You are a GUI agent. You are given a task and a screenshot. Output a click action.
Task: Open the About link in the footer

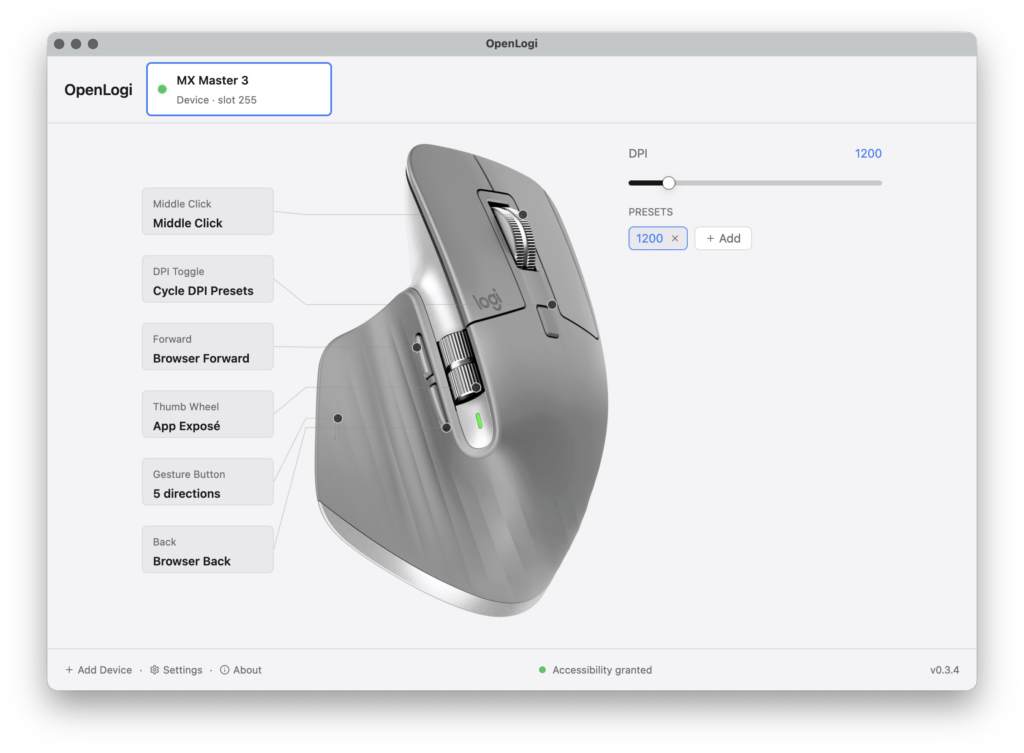[x=241, y=670]
